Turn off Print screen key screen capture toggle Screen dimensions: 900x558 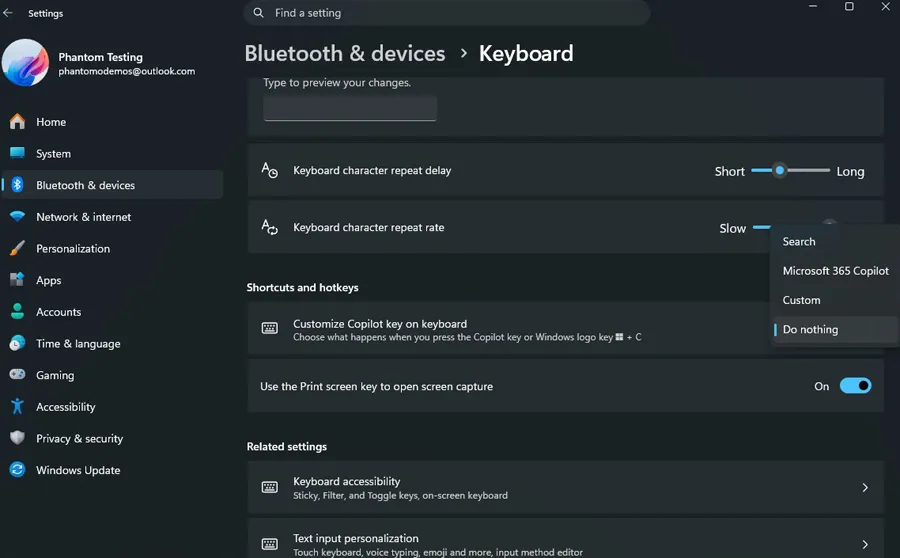855,386
